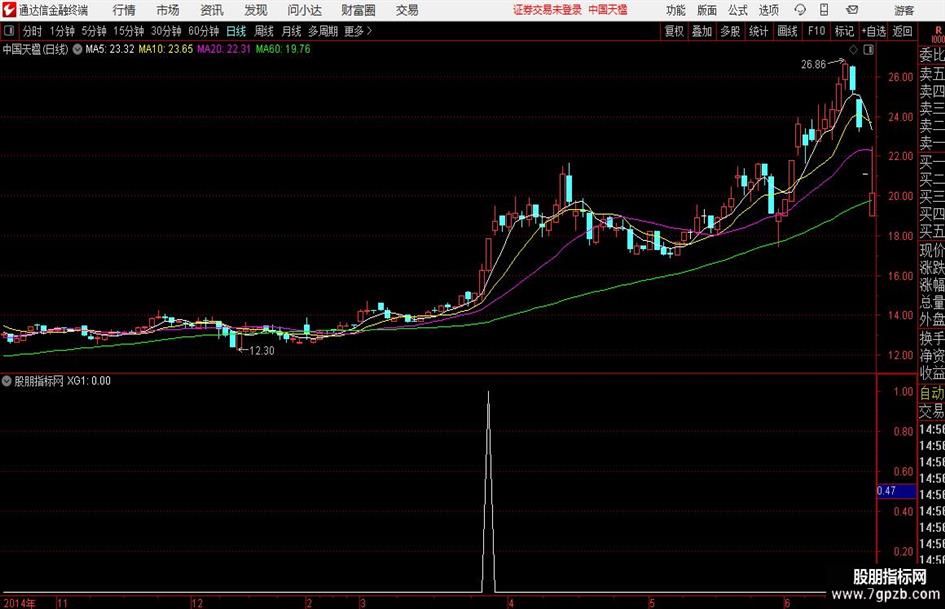Click the MA5: 23.32 label
The height and width of the screenshot is (609, 945).
click(110, 49)
